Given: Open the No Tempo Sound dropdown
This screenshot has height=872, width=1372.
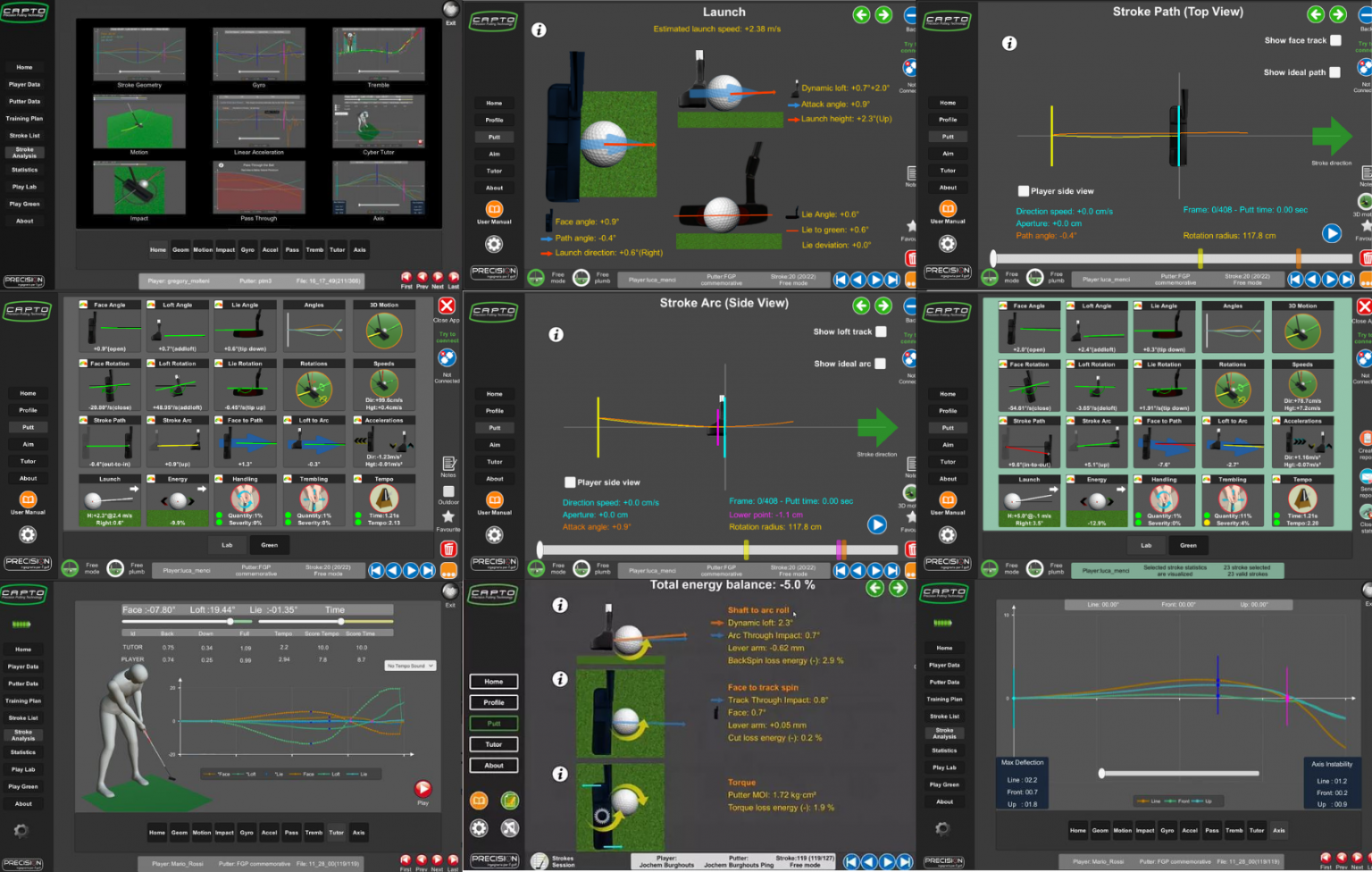Looking at the screenshot, I should click(x=410, y=666).
